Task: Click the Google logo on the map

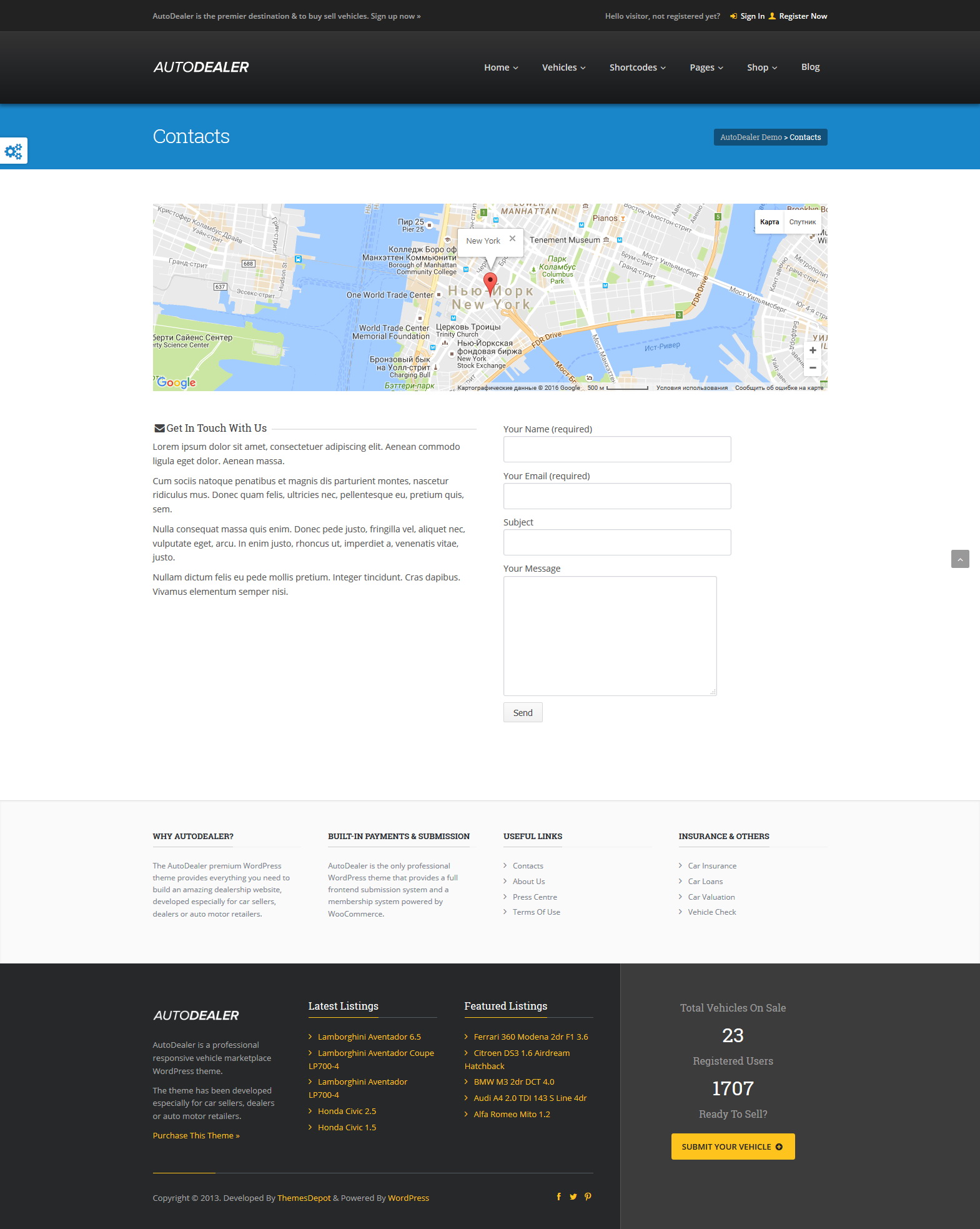Action: tap(176, 382)
